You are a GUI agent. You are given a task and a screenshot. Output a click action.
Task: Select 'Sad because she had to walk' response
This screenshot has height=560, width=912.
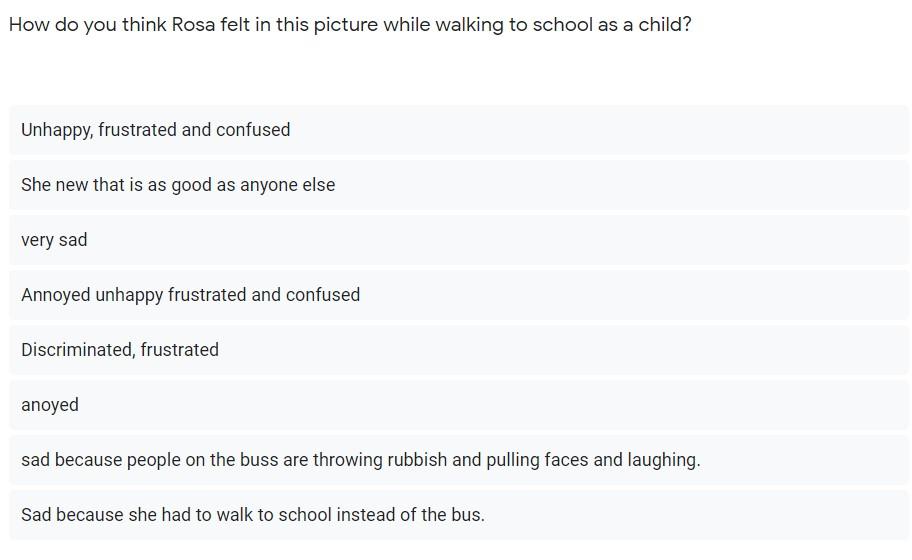pos(459,515)
